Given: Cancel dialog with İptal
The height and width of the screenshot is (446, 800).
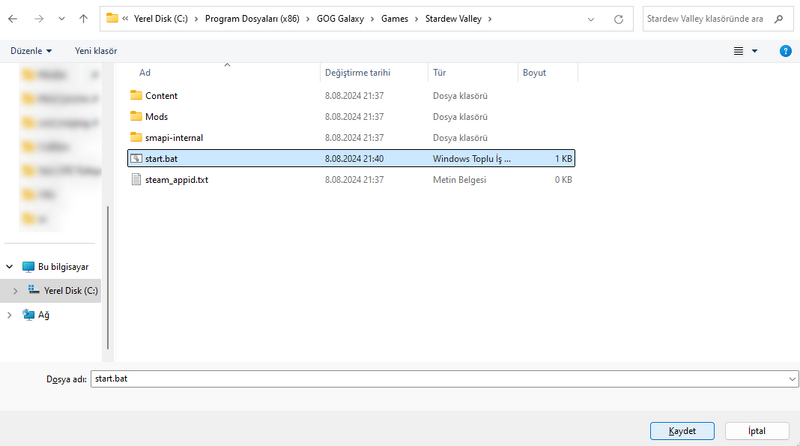Looking at the screenshot, I should click(x=757, y=431).
